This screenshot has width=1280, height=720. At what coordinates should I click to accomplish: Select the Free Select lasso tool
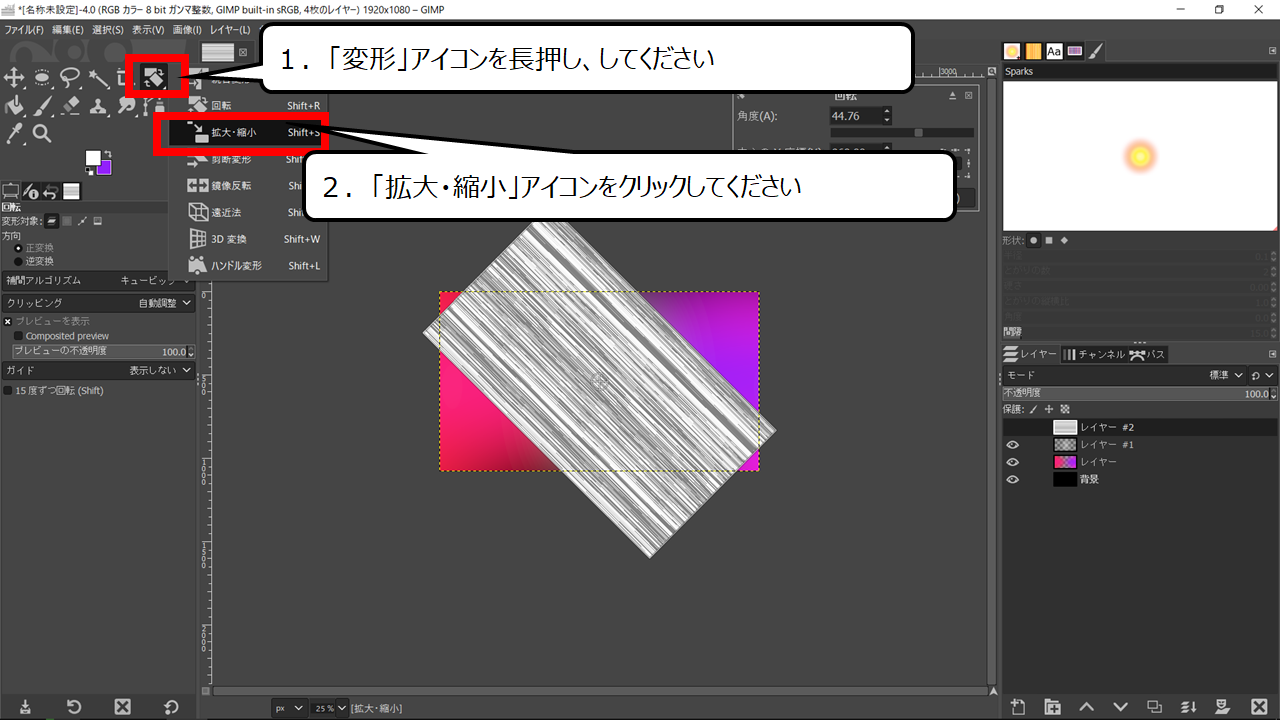[70, 77]
